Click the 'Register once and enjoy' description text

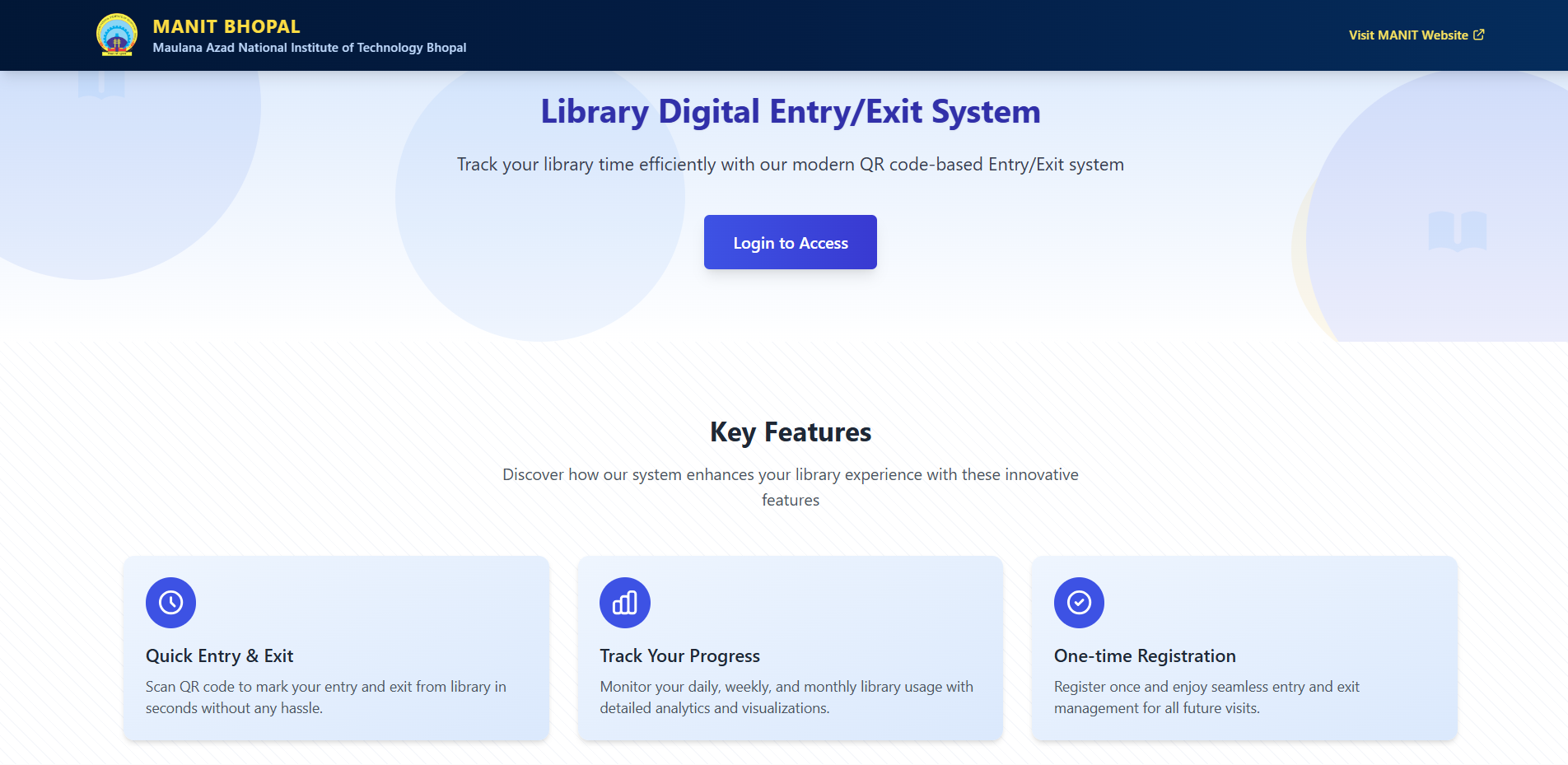[1206, 697]
